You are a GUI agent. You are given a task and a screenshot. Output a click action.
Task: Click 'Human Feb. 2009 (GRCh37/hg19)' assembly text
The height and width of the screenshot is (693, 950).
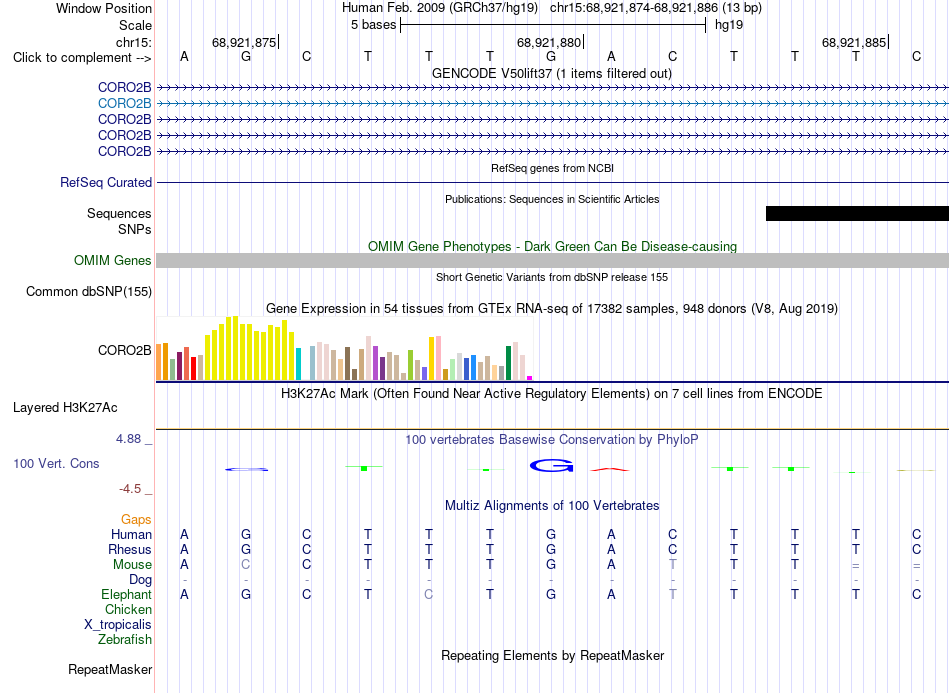pos(440,8)
